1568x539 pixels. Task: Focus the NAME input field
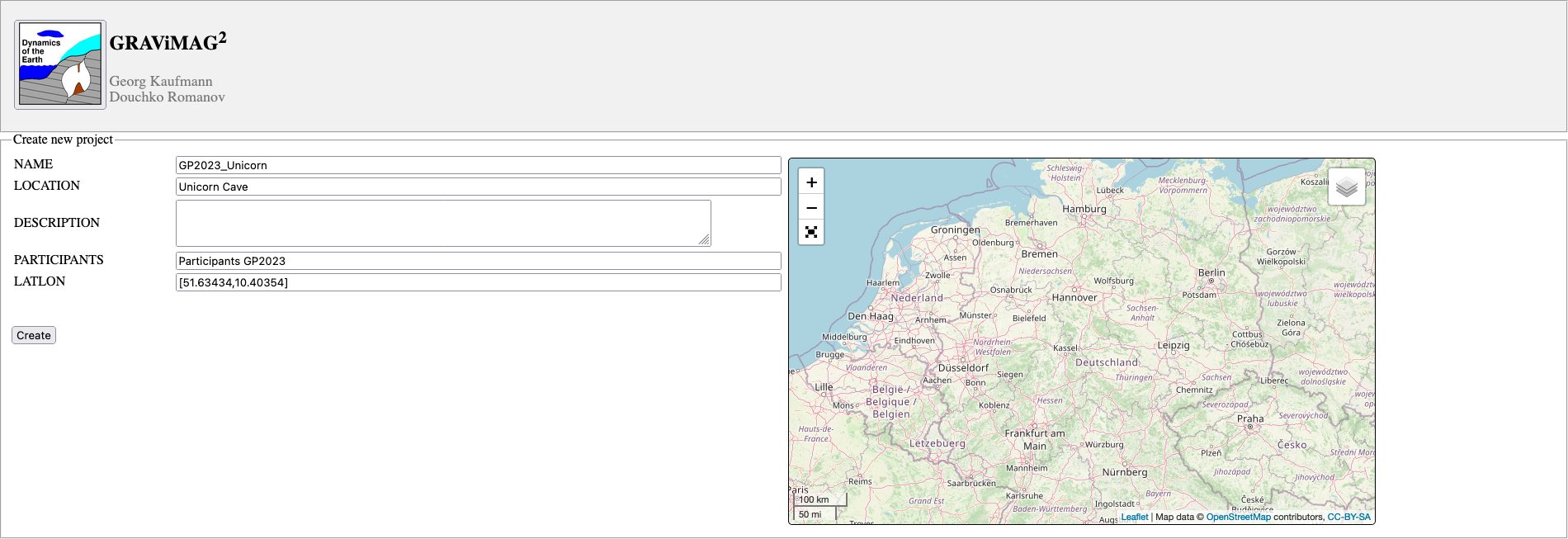coord(478,165)
